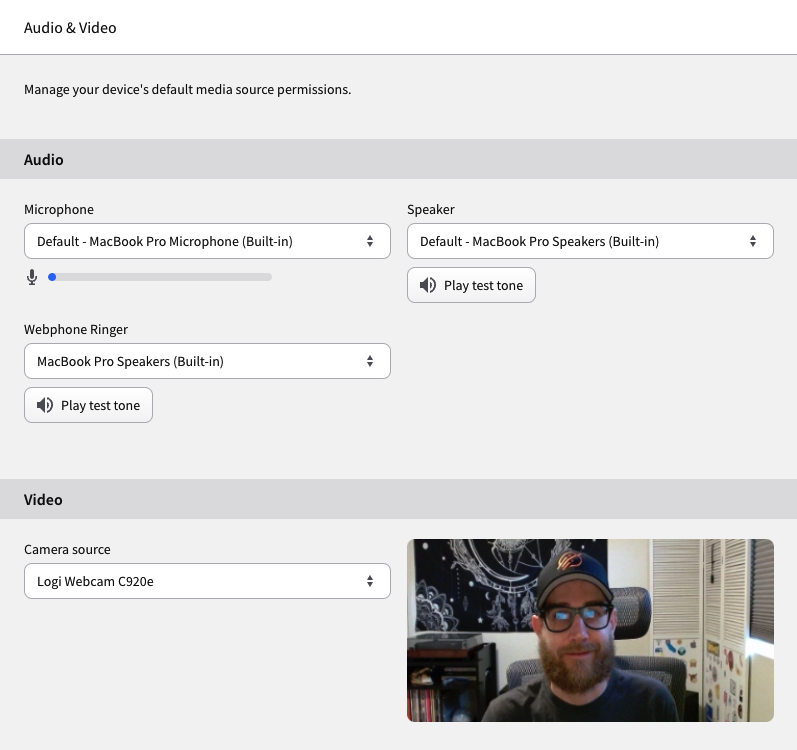
Task: Open the Speaker device dropdown
Action: (590, 241)
